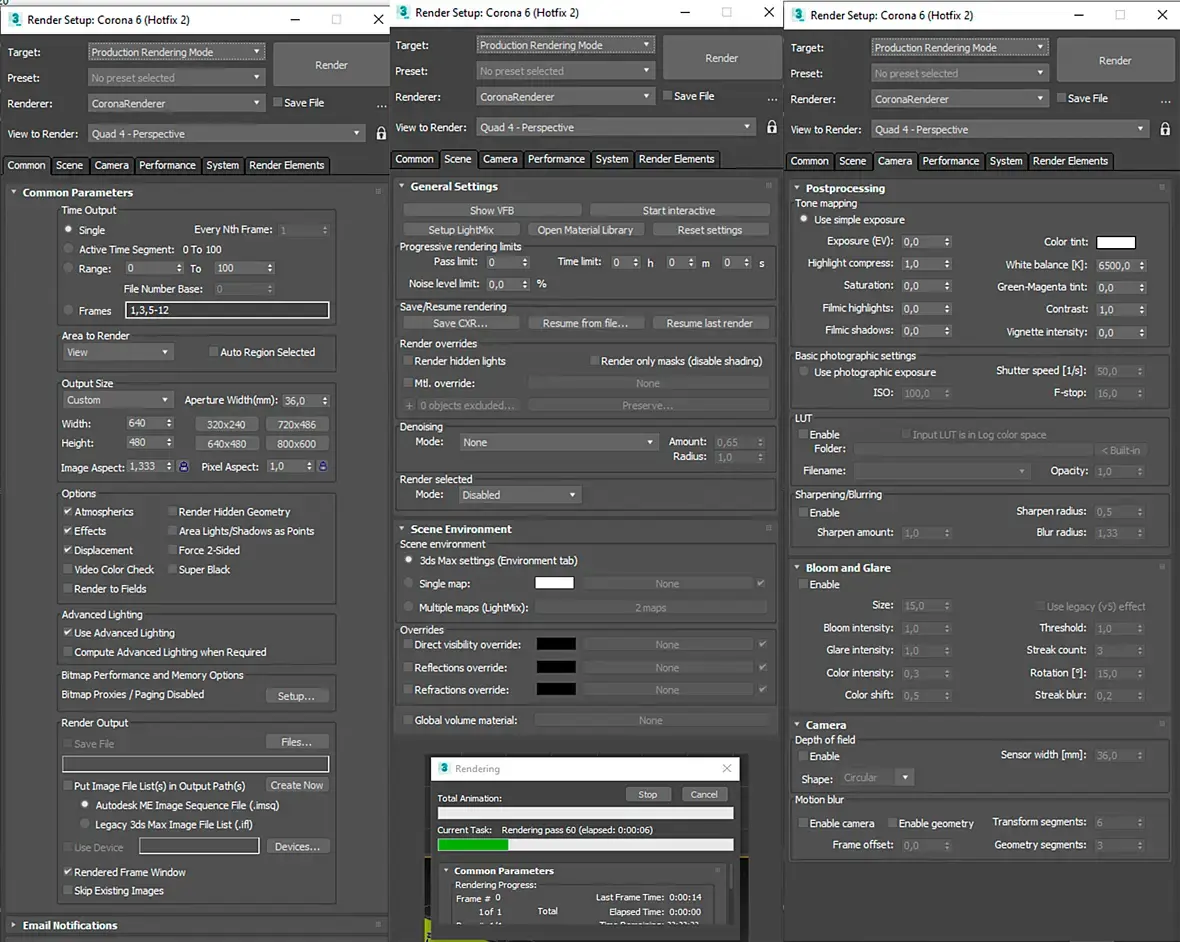The width and height of the screenshot is (1180, 942).
Task: Open Target dropdown in left window
Action: (176, 52)
